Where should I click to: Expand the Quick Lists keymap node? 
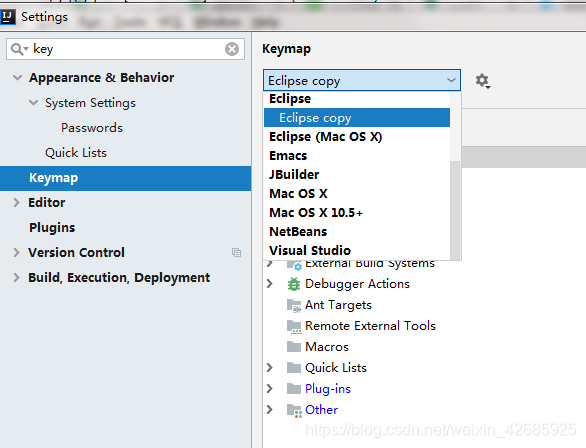point(270,368)
